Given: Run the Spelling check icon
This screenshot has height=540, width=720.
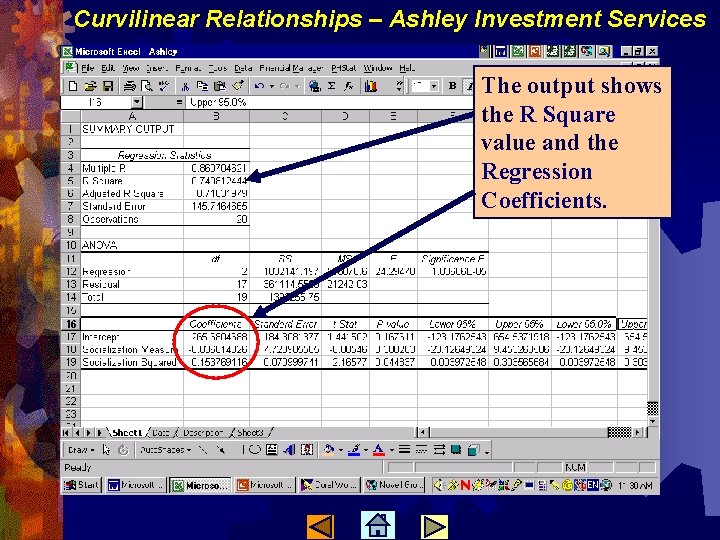Looking at the screenshot, I should tap(163, 86).
